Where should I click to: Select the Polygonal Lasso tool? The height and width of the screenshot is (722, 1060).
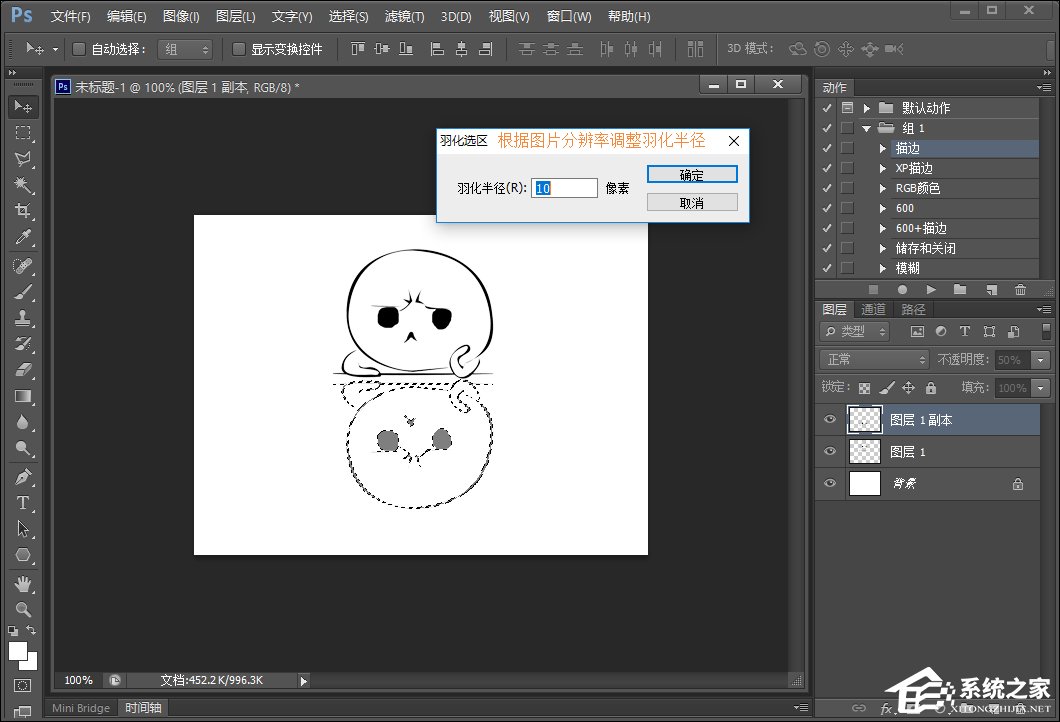[23, 159]
